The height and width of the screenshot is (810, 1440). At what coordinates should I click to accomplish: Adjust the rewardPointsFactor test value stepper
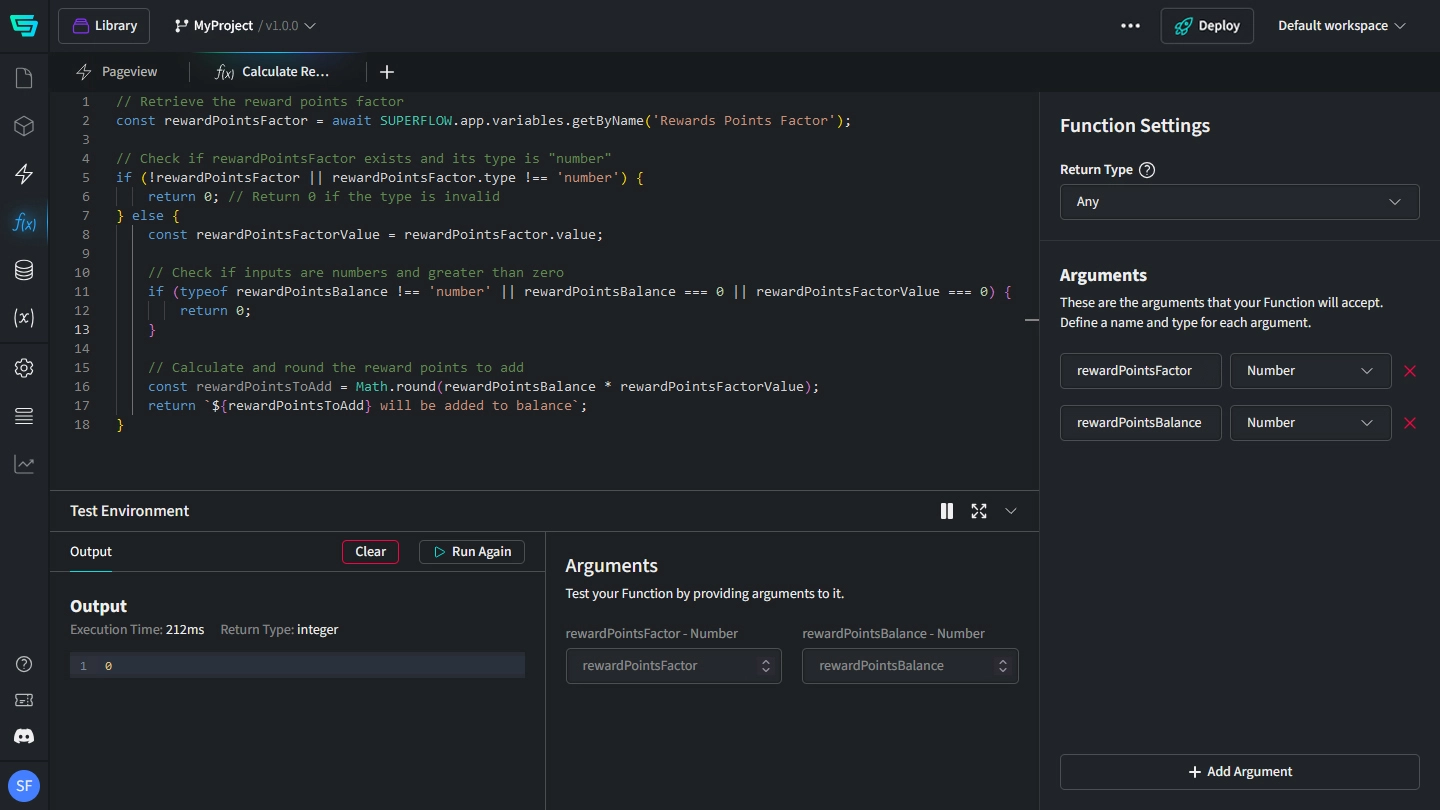click(765, 666)
